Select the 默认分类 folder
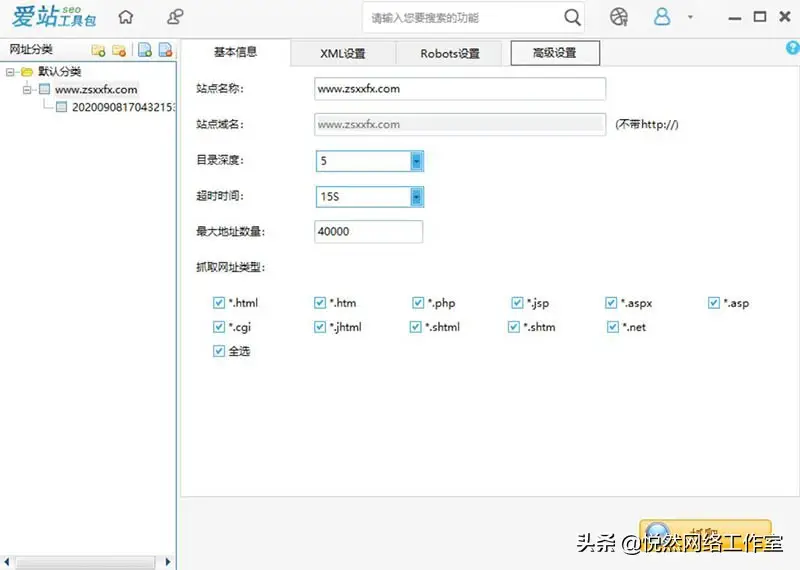 [60, 71]
